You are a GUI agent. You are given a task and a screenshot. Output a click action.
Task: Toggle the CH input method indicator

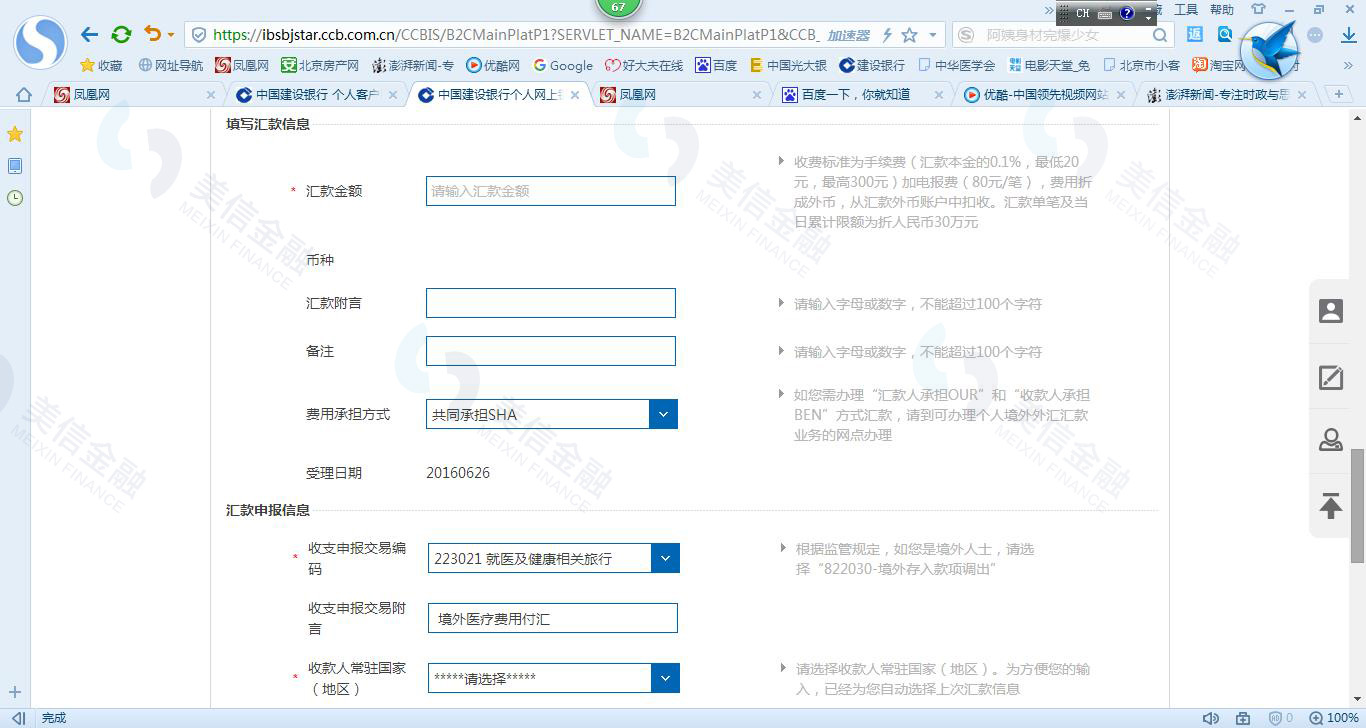1081,14
